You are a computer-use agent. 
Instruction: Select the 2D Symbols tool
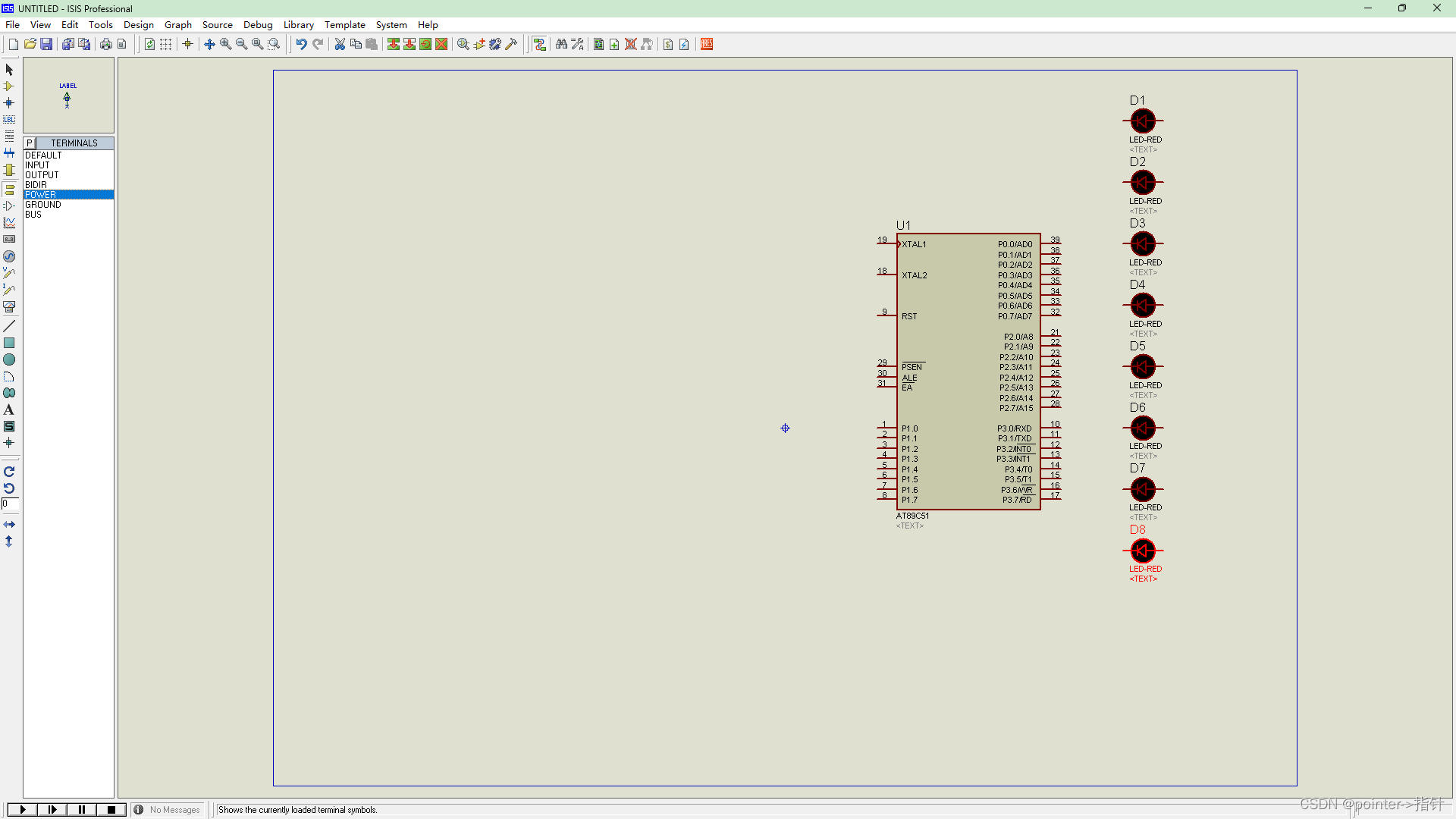(9, 426)
